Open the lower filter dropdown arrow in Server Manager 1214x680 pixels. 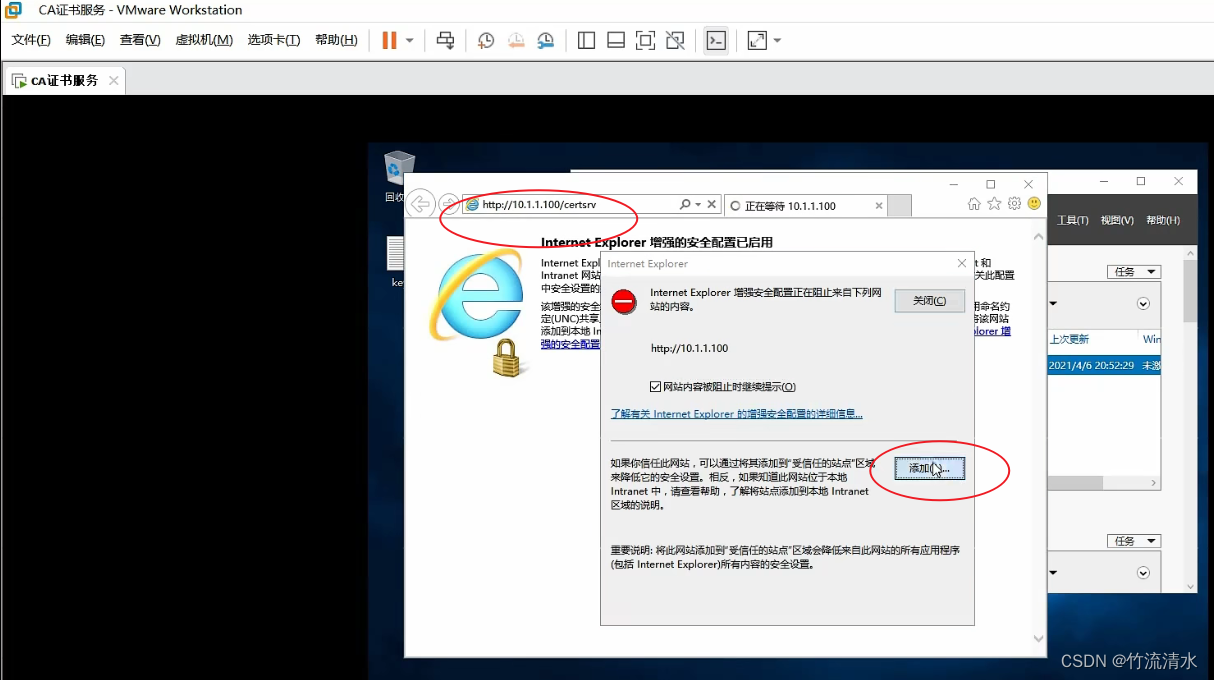(1053, 573)
